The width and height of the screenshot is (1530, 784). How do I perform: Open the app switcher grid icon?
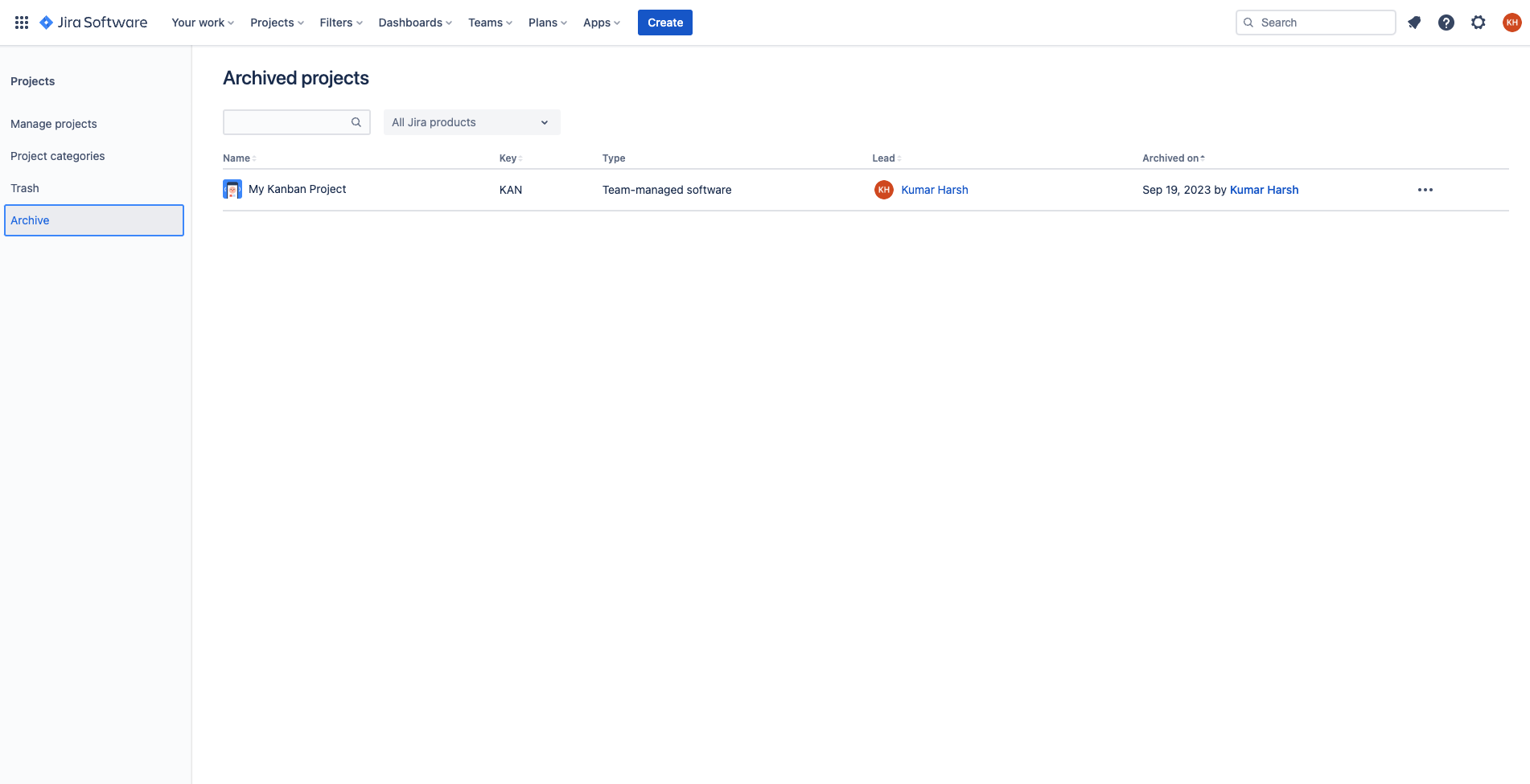pos(22,22)
